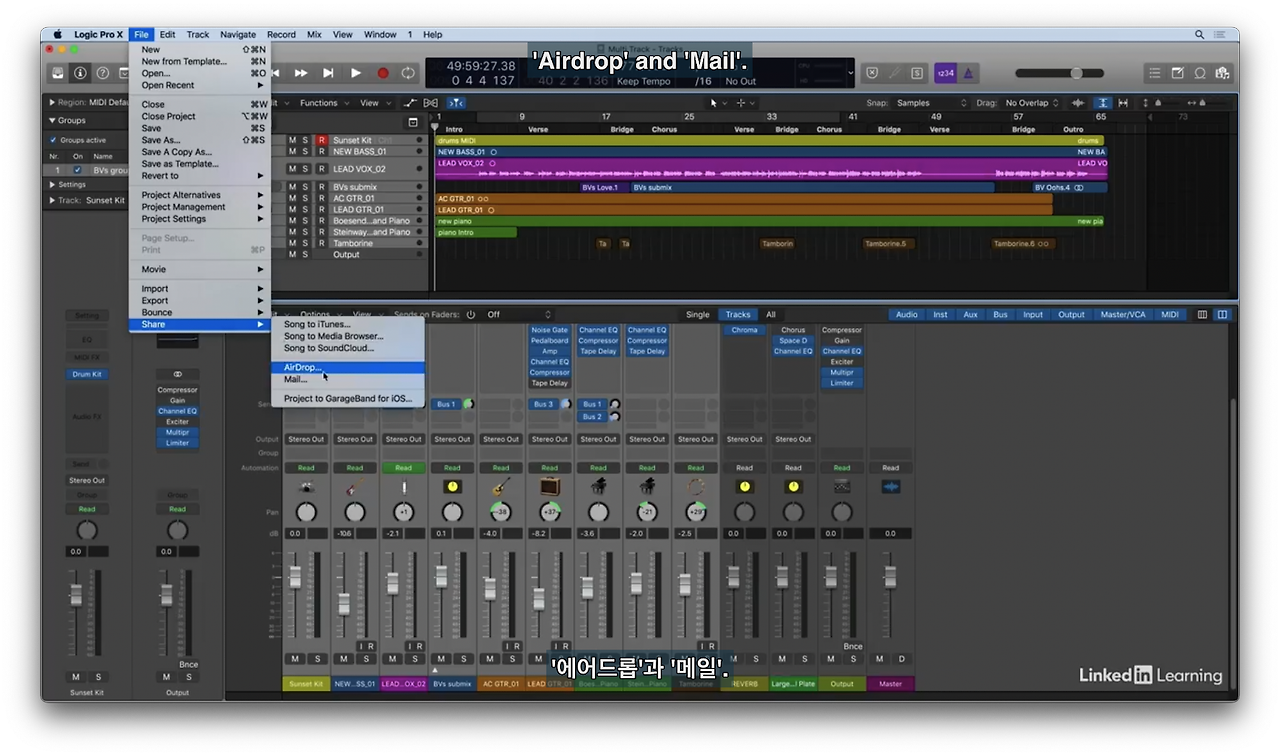Screen dimensions: 1280x756
Task: Toggle the blue vertical auto zoom button
Action: [1102, 103]
